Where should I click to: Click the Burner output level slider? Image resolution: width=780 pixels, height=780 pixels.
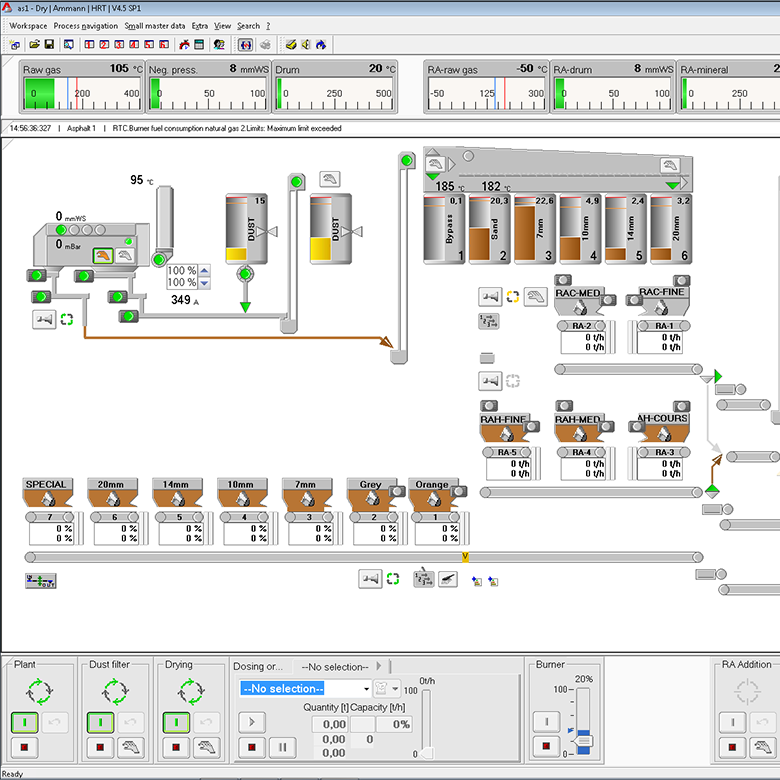click(x=585, y=741)
